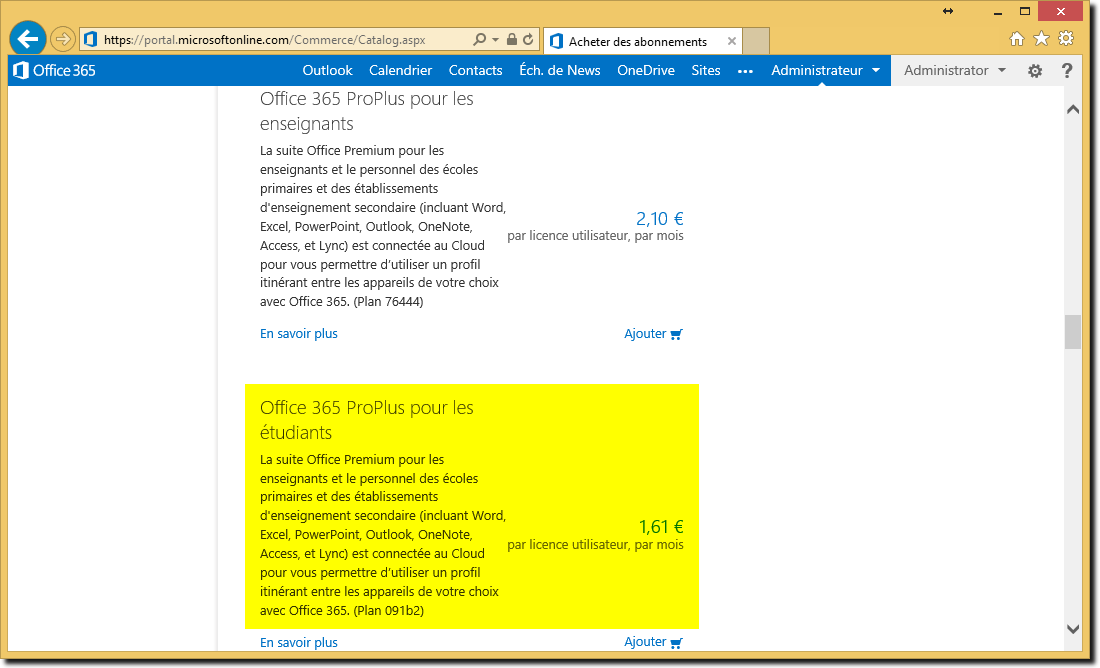Screen dimensions: 1100x668
Task: Open Éch. de News in navigation bar
Action: coord(560,70)
